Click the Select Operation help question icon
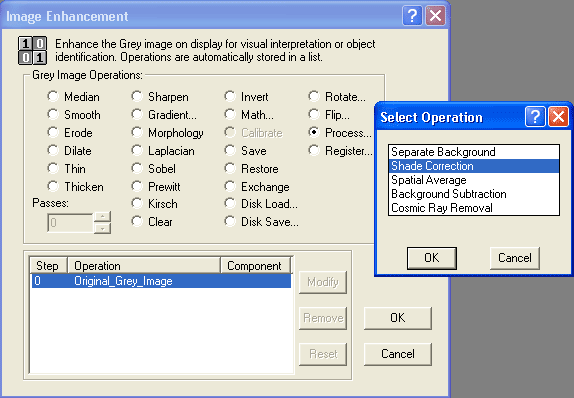The image size is (574, 398). 535,117
